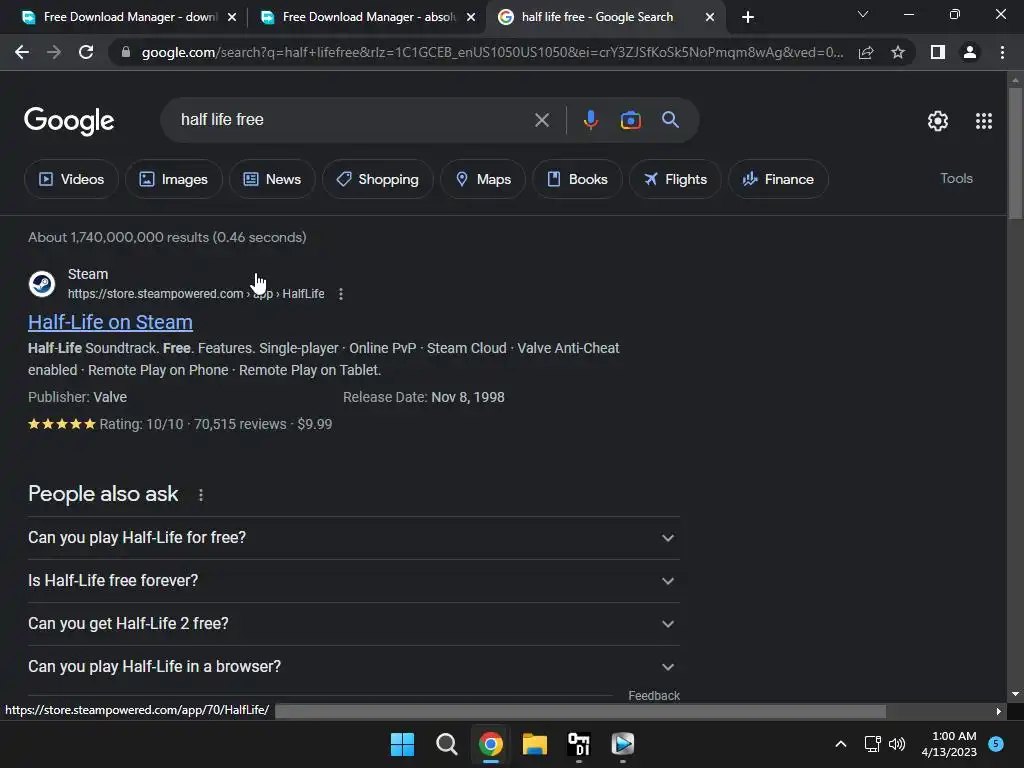Image resolution: width=1024 pixels, height=768 pixels.
Task: Click the $9.99 price text
Action: pos(315,424)
